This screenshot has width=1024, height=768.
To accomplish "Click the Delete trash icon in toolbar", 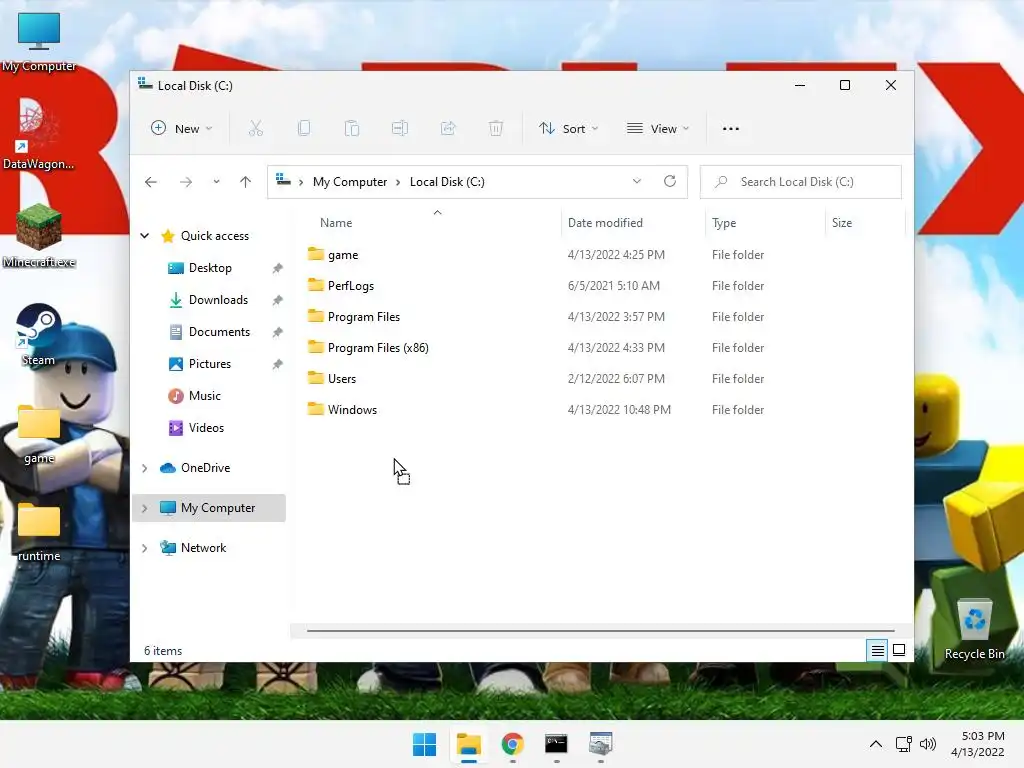I will (x=496, y=129).
